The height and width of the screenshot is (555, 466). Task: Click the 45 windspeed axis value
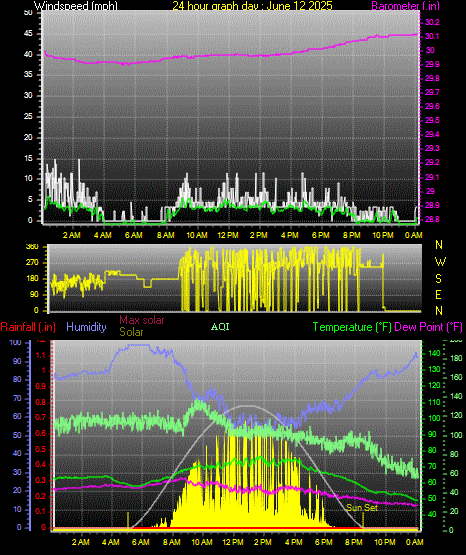tap(28, 34)
